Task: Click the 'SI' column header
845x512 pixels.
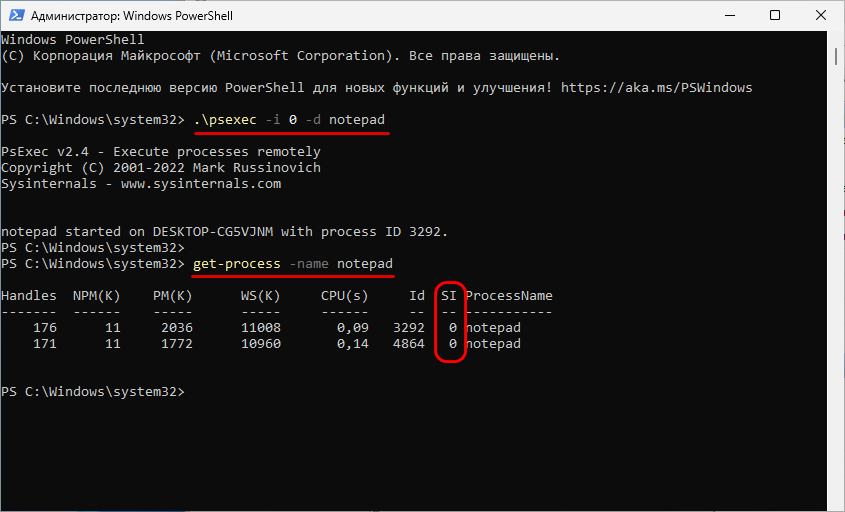Action: point(449,296)
